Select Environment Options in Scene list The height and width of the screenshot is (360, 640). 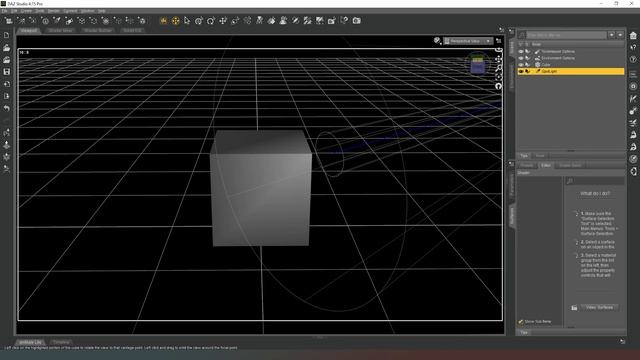click(x=558, y=58)
